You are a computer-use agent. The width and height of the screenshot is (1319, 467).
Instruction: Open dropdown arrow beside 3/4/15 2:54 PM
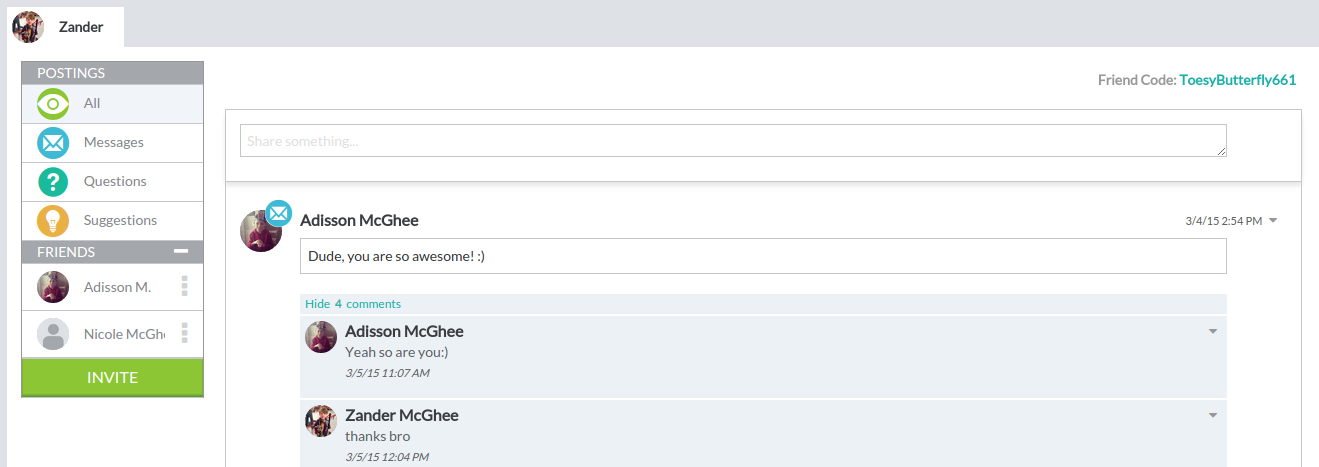(1273, 220)
